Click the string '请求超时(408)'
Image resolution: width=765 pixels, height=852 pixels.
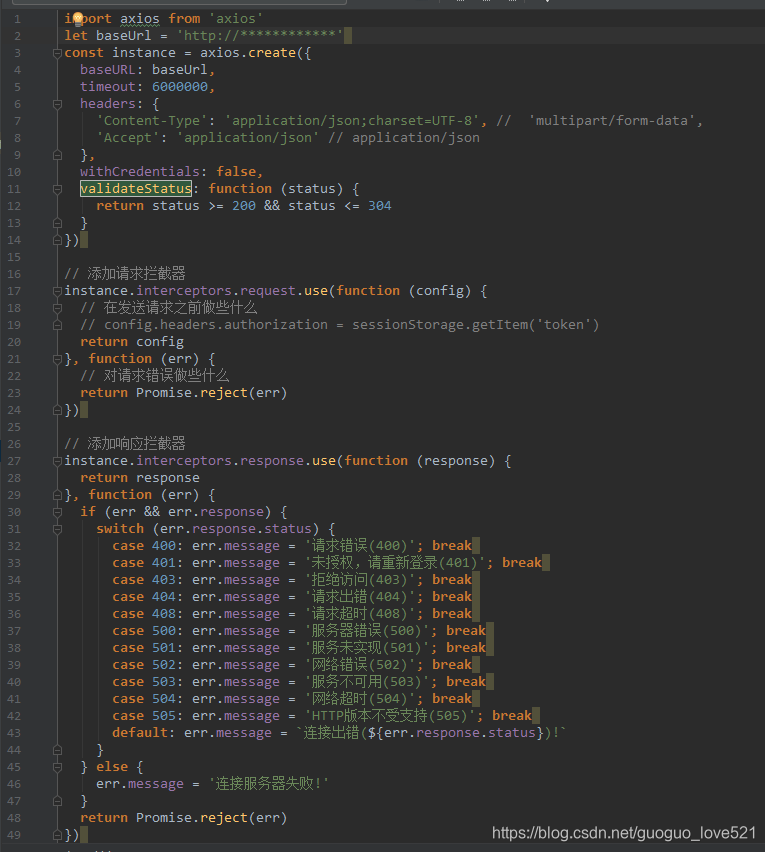[360, 613]
